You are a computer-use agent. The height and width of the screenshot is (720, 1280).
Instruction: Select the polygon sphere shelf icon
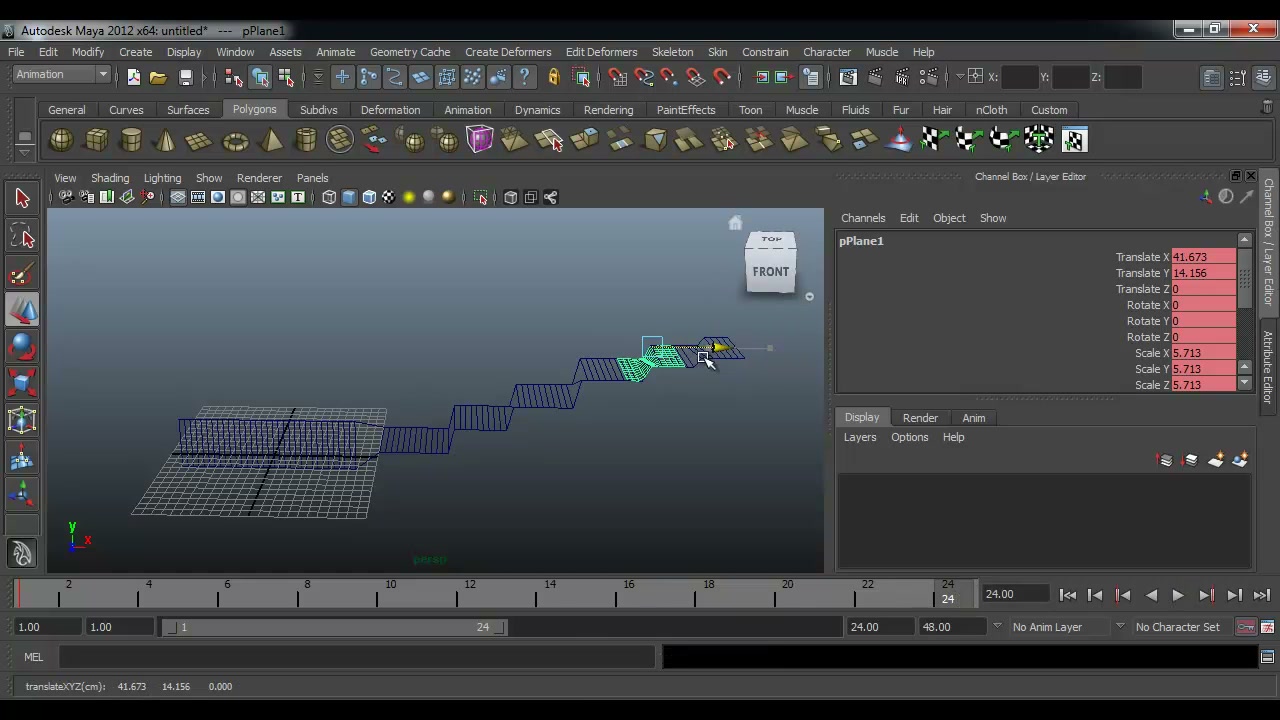(61, 141)
